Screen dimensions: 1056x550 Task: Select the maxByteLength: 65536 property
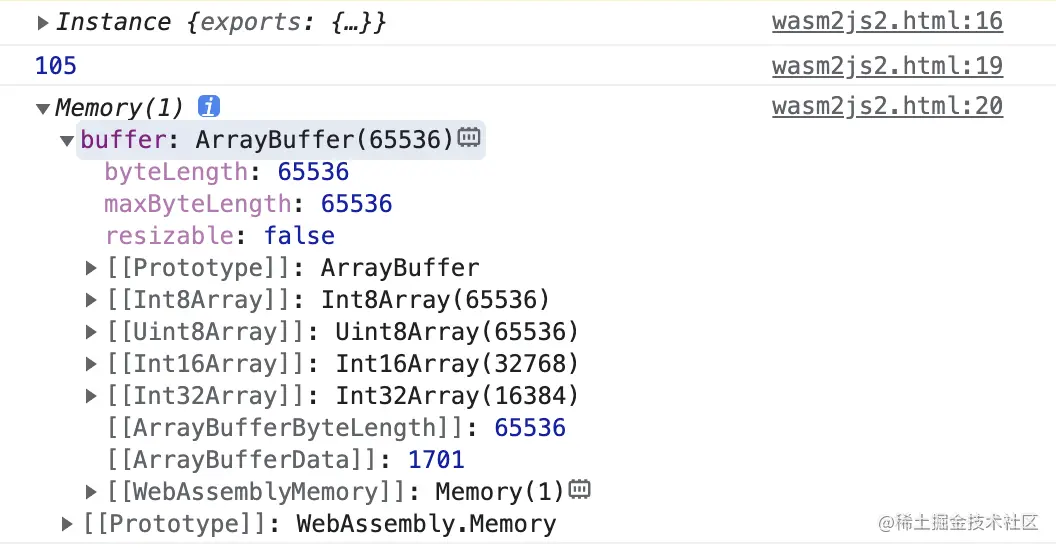click(x=248, y=204)
